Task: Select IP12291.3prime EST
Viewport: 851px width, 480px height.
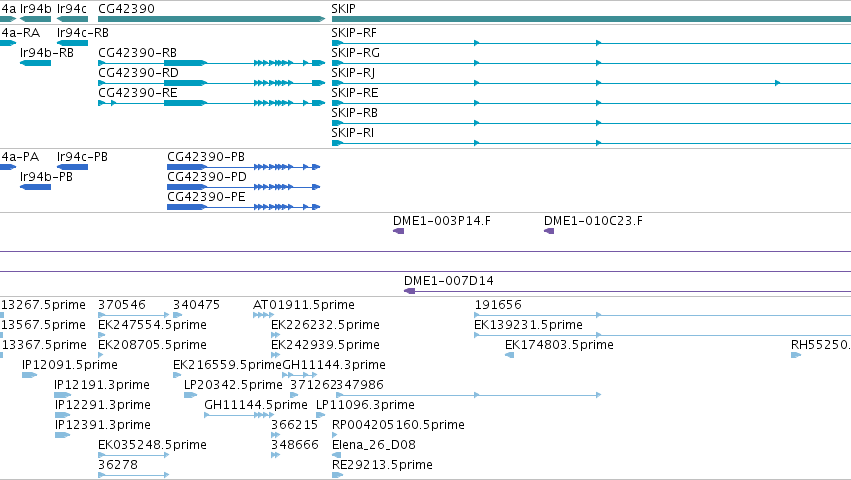Action: (x=62, y=415)
